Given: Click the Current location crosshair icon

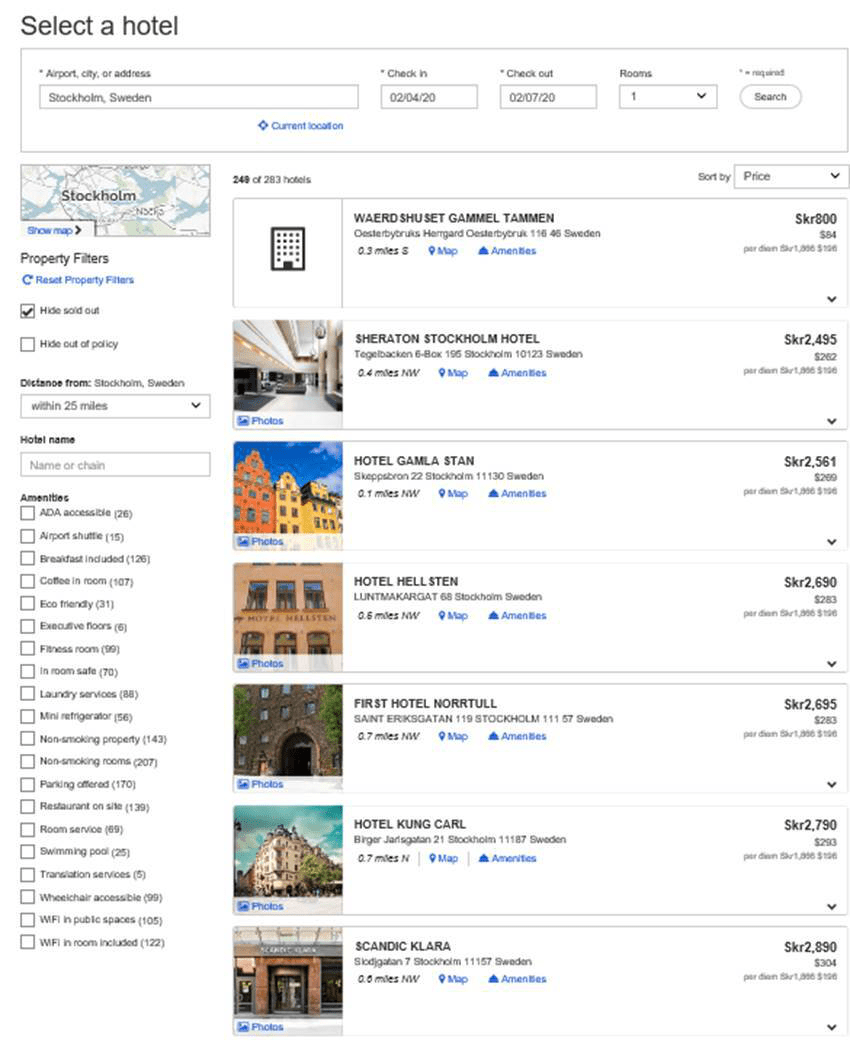Looking at the screenshot, I should [x=263, y=126].
